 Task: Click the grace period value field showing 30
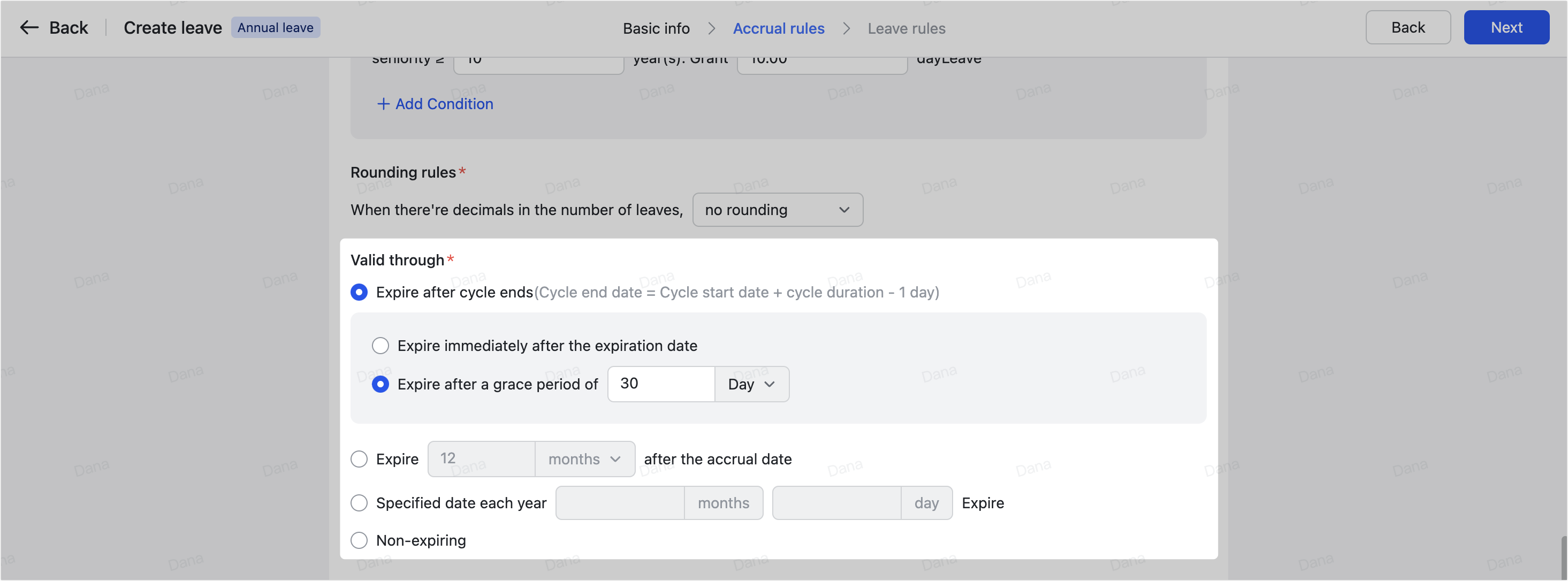pos(660,384)
